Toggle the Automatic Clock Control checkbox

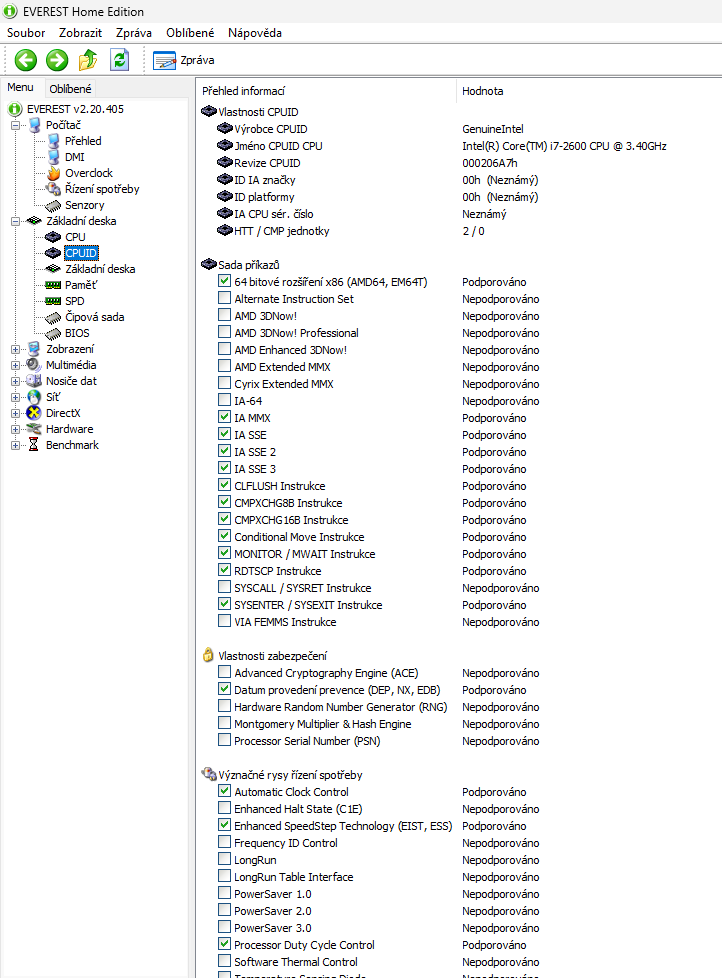click(x=224, y=791)
